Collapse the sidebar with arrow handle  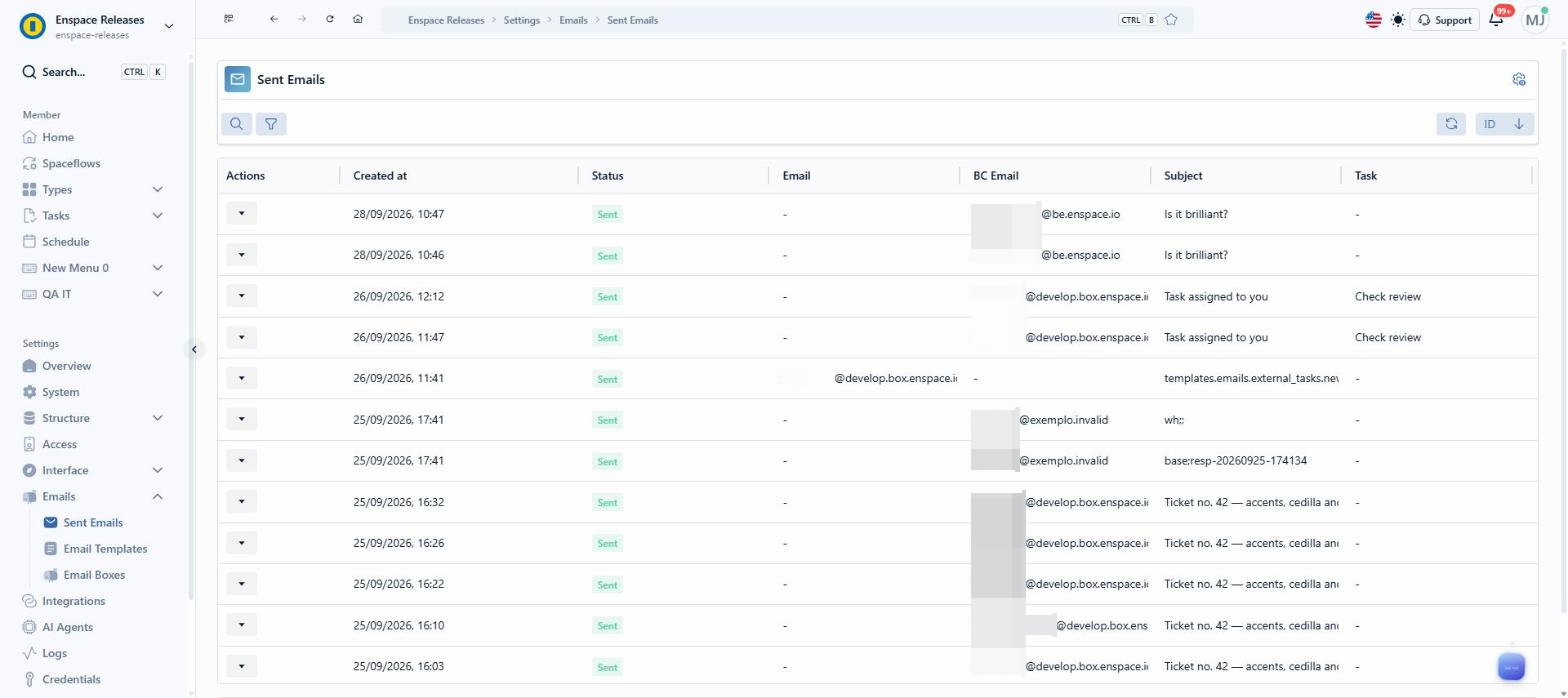194,349
